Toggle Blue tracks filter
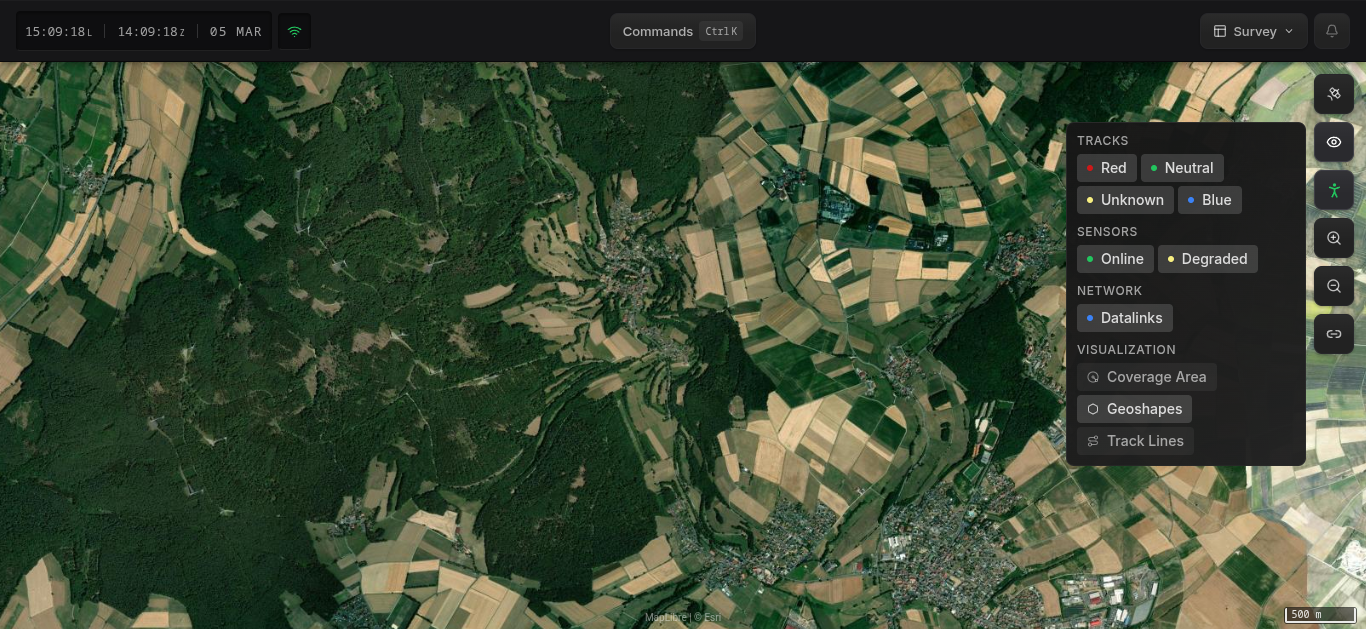 [1209, 200]
